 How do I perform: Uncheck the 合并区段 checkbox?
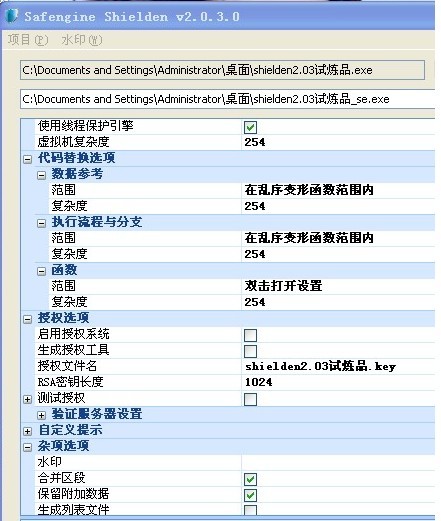pyautogui.click(x=250, y=479)
